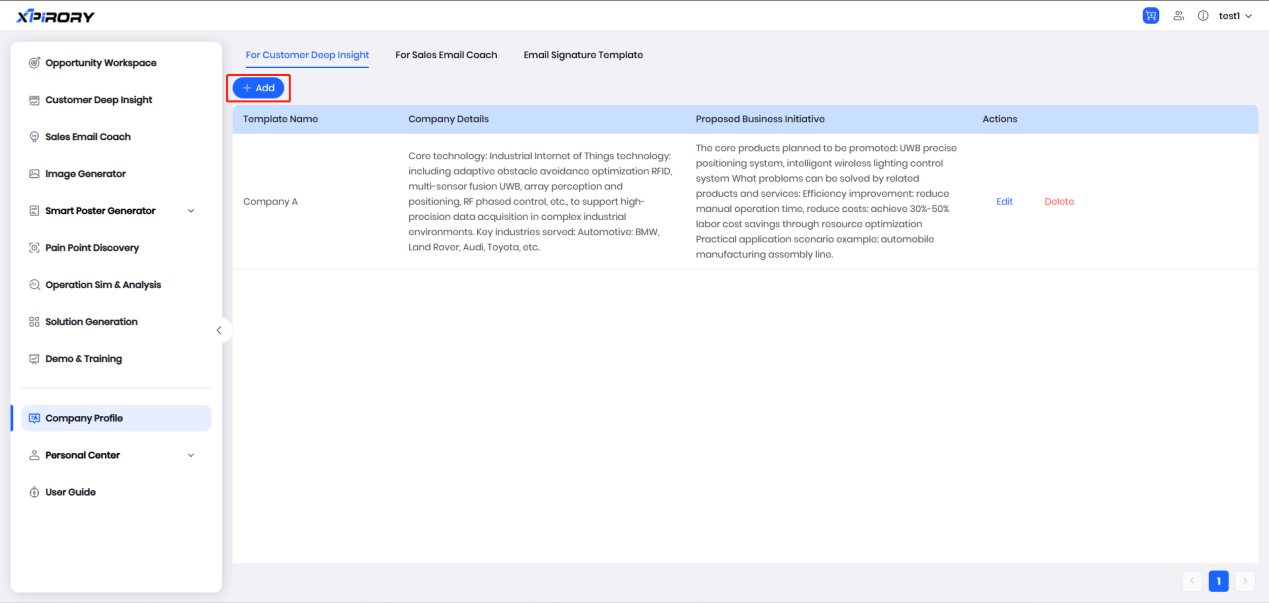The width and height of the screenshot is (1269, 603).
Task: Open Pain Point Discovery page
Action: (x=92, y=248)
